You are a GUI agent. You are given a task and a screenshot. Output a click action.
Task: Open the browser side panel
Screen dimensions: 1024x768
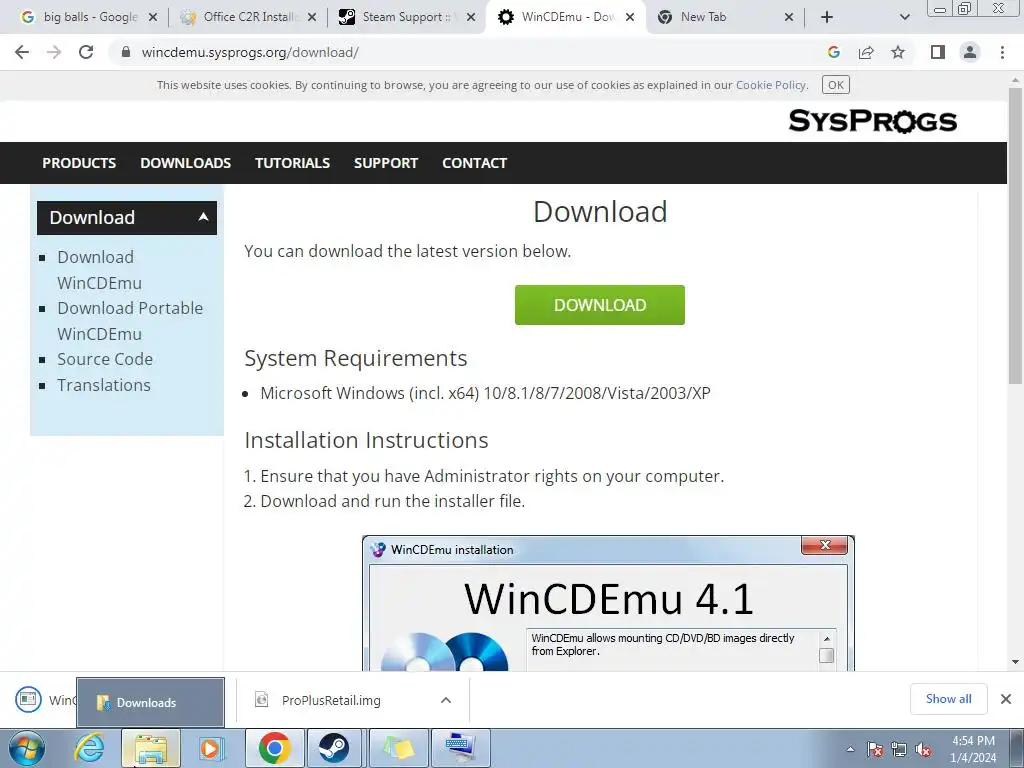[938, 52]
